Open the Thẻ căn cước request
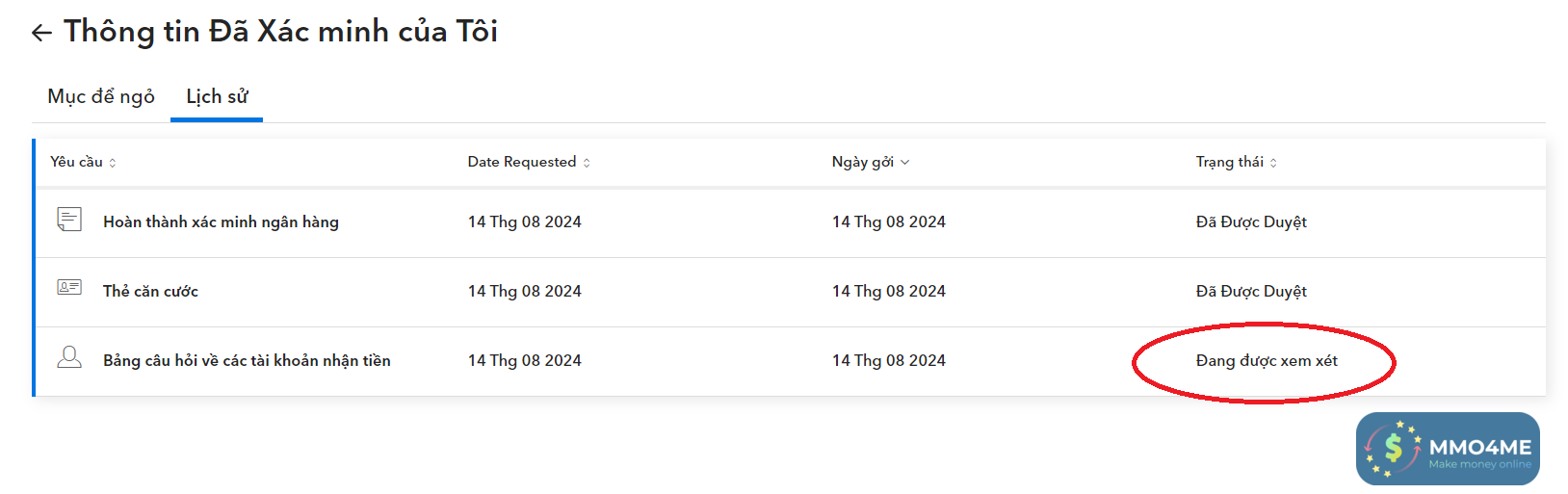 (150, 291)
